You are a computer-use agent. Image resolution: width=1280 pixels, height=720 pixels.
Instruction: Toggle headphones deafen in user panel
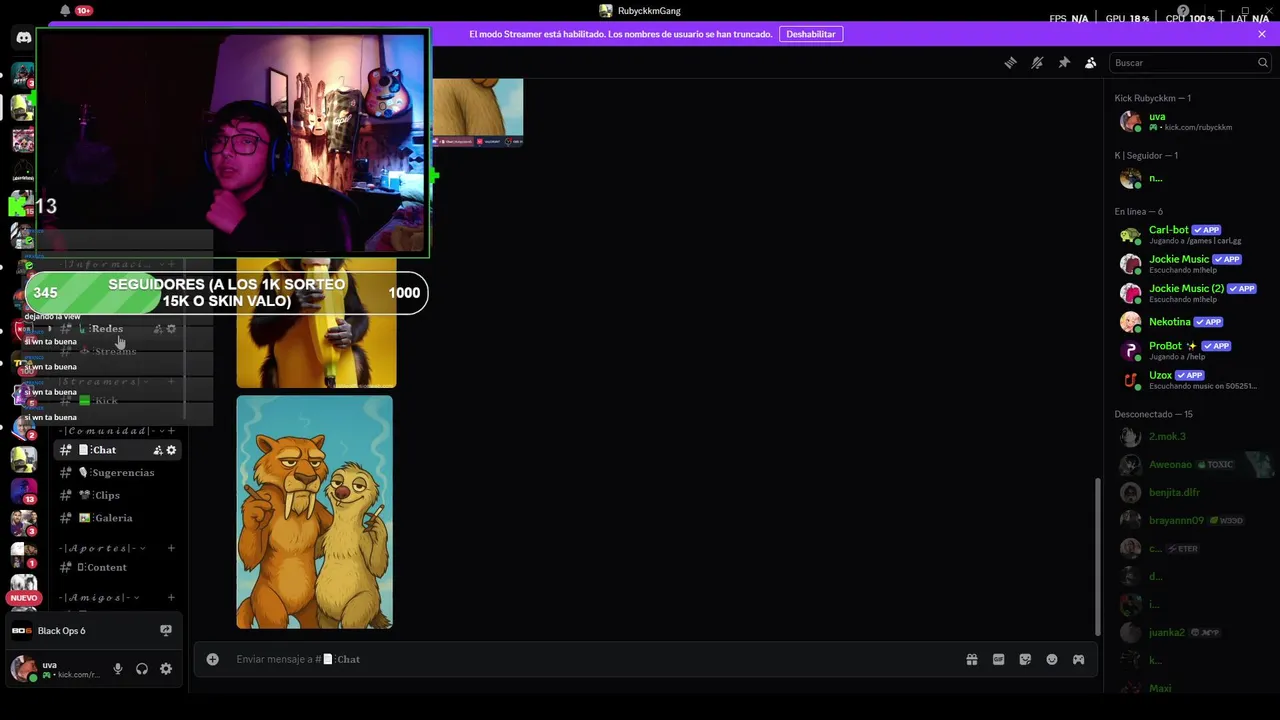point(142,669)
